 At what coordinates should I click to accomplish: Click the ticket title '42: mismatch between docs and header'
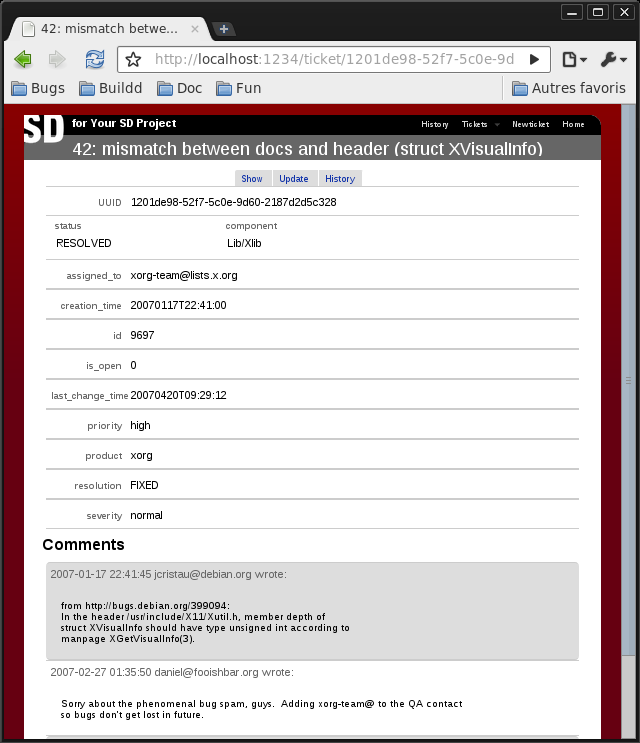(x=307, y=149)
